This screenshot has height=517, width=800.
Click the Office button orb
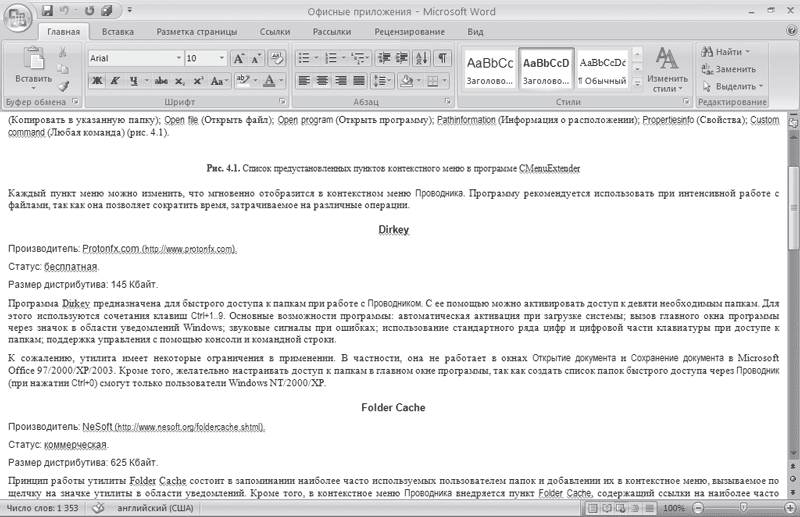[17, 18]
